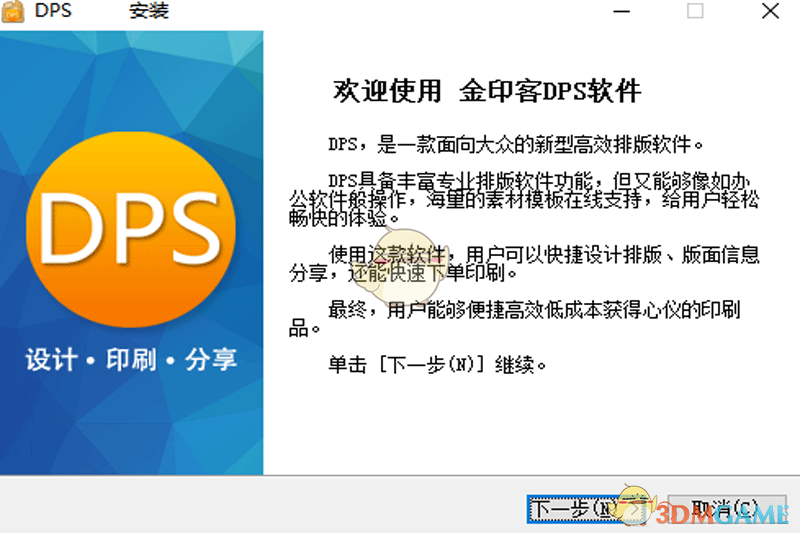Click the 下一步(N) button
800x533 pixels.
coord(585,509)
